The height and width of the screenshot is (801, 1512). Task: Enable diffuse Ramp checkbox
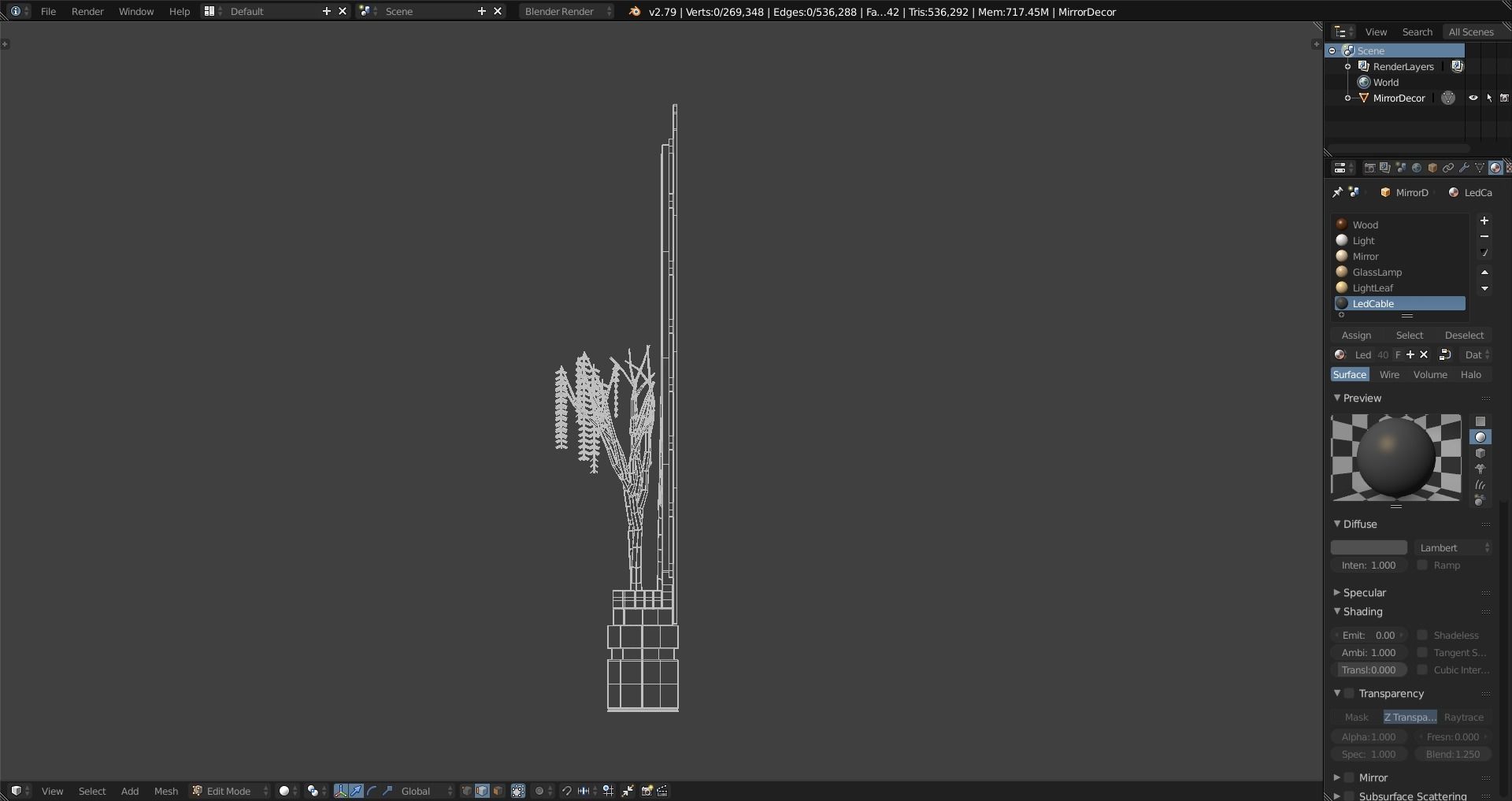click(x=1422, y=565)
